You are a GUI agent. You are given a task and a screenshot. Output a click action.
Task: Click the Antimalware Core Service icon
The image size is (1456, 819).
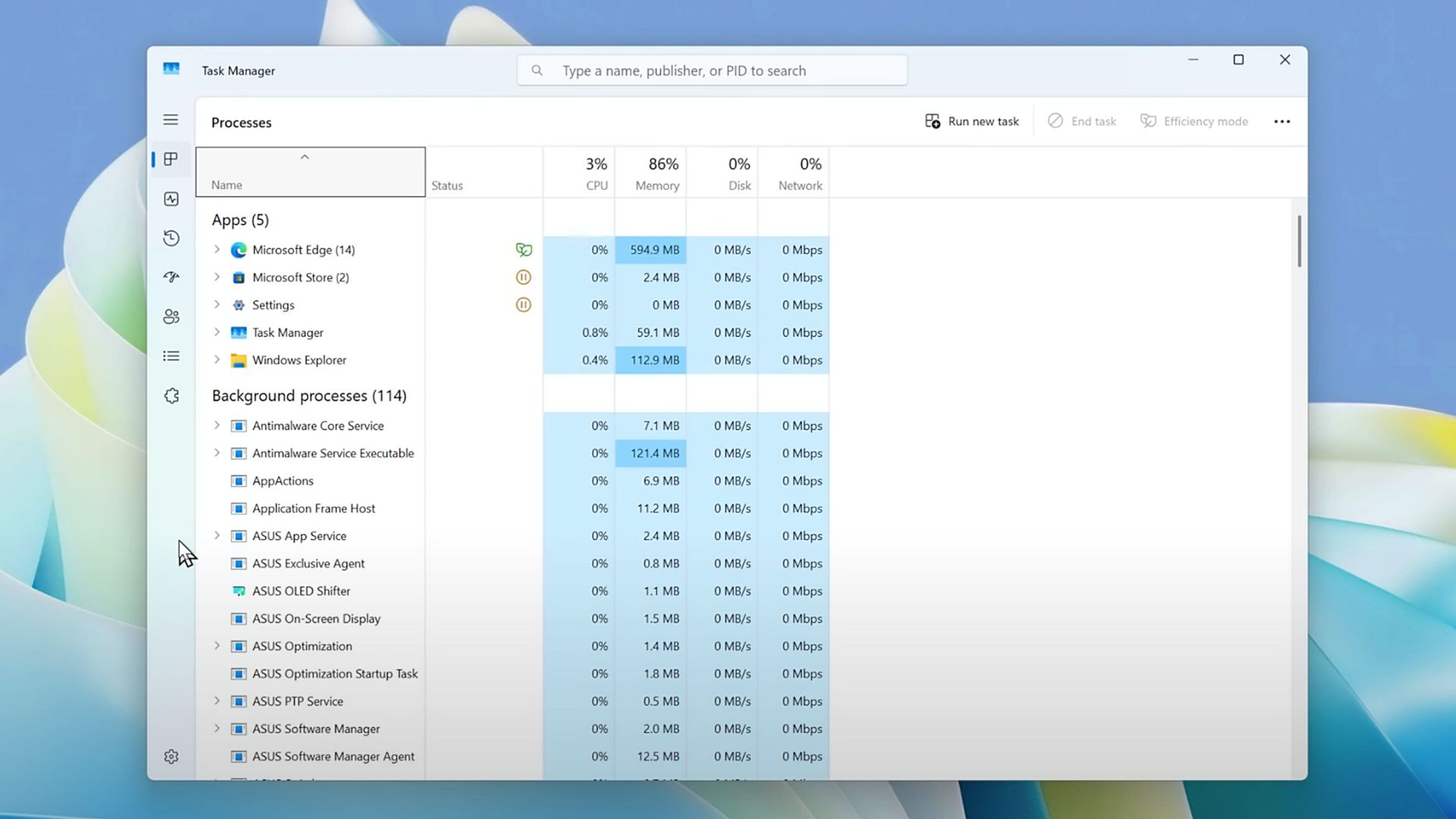239,425
